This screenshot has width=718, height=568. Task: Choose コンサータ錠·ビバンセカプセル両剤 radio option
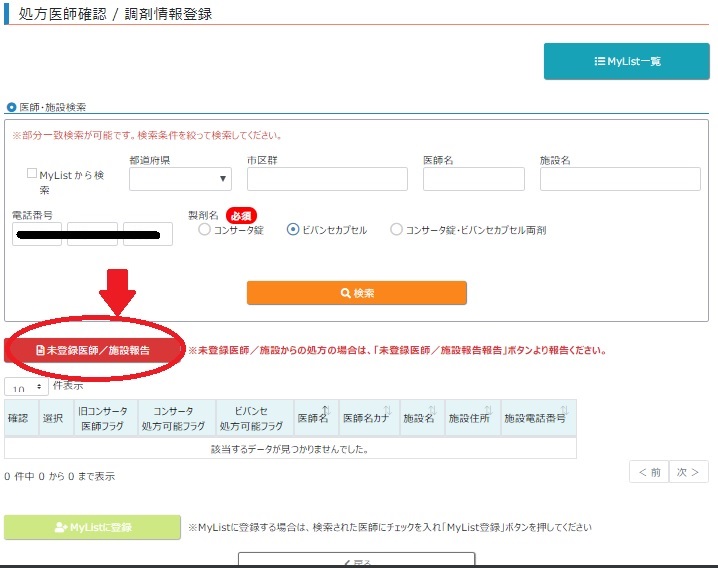coord(397,230)
